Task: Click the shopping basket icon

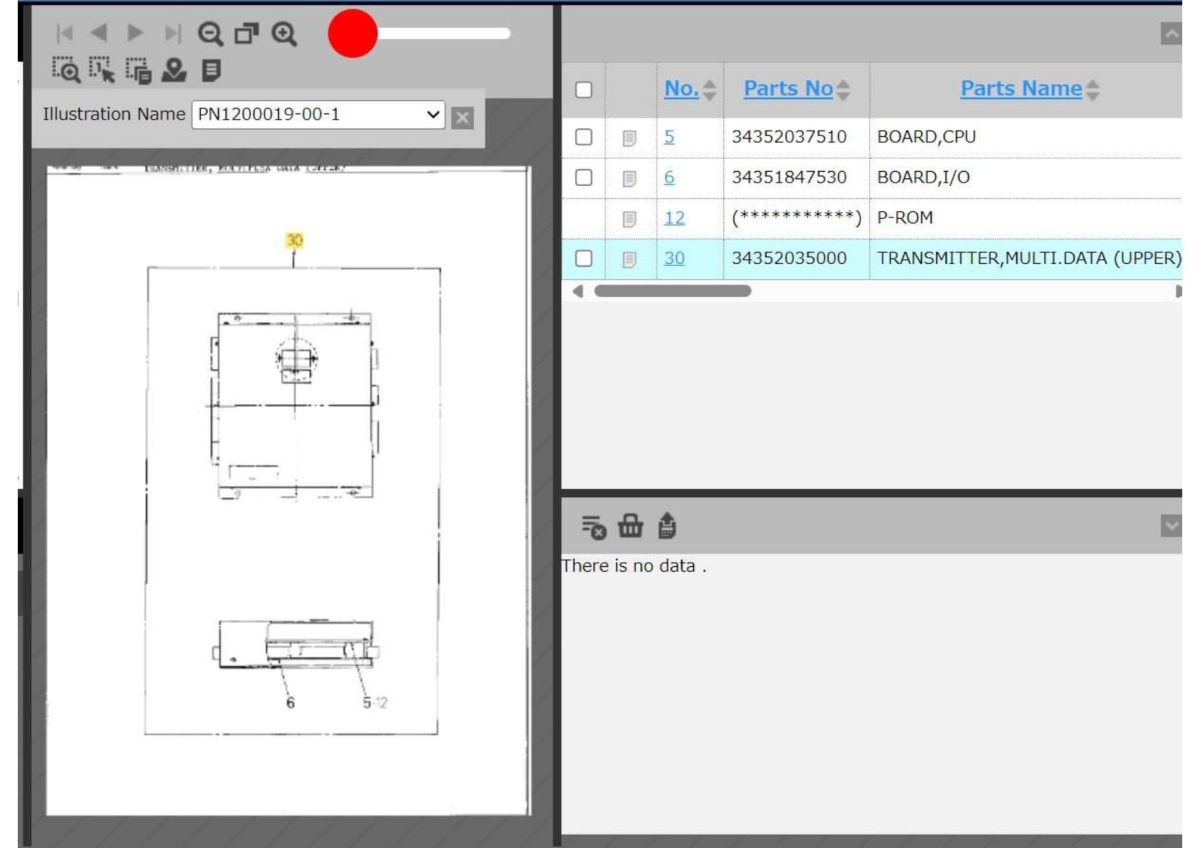Action: pos(630,526)
